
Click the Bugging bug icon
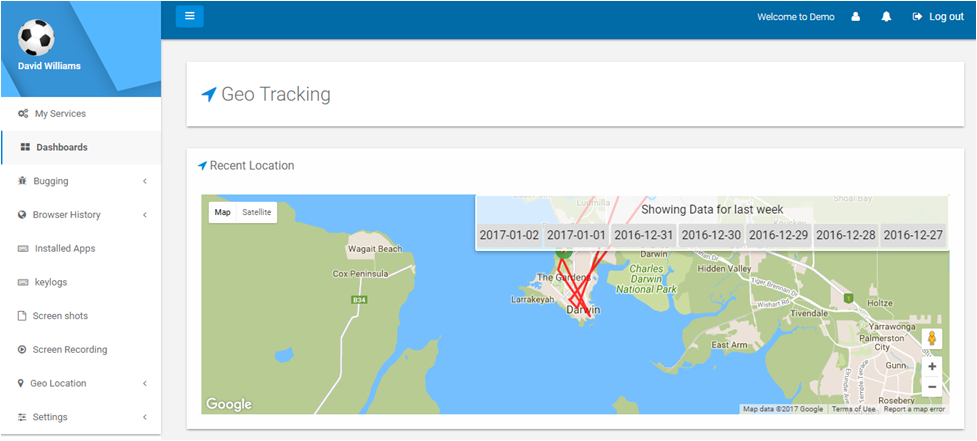pos(22,181)
